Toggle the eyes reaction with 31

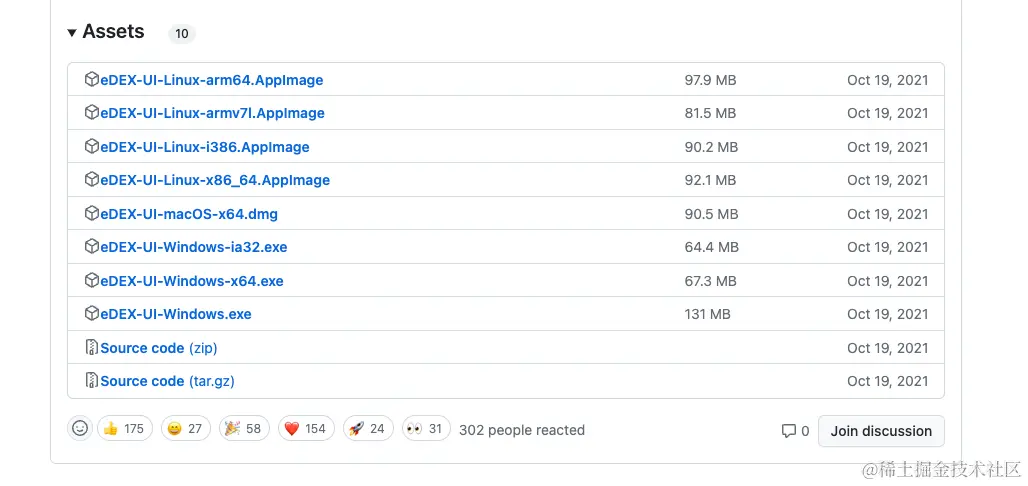[426, 429]
